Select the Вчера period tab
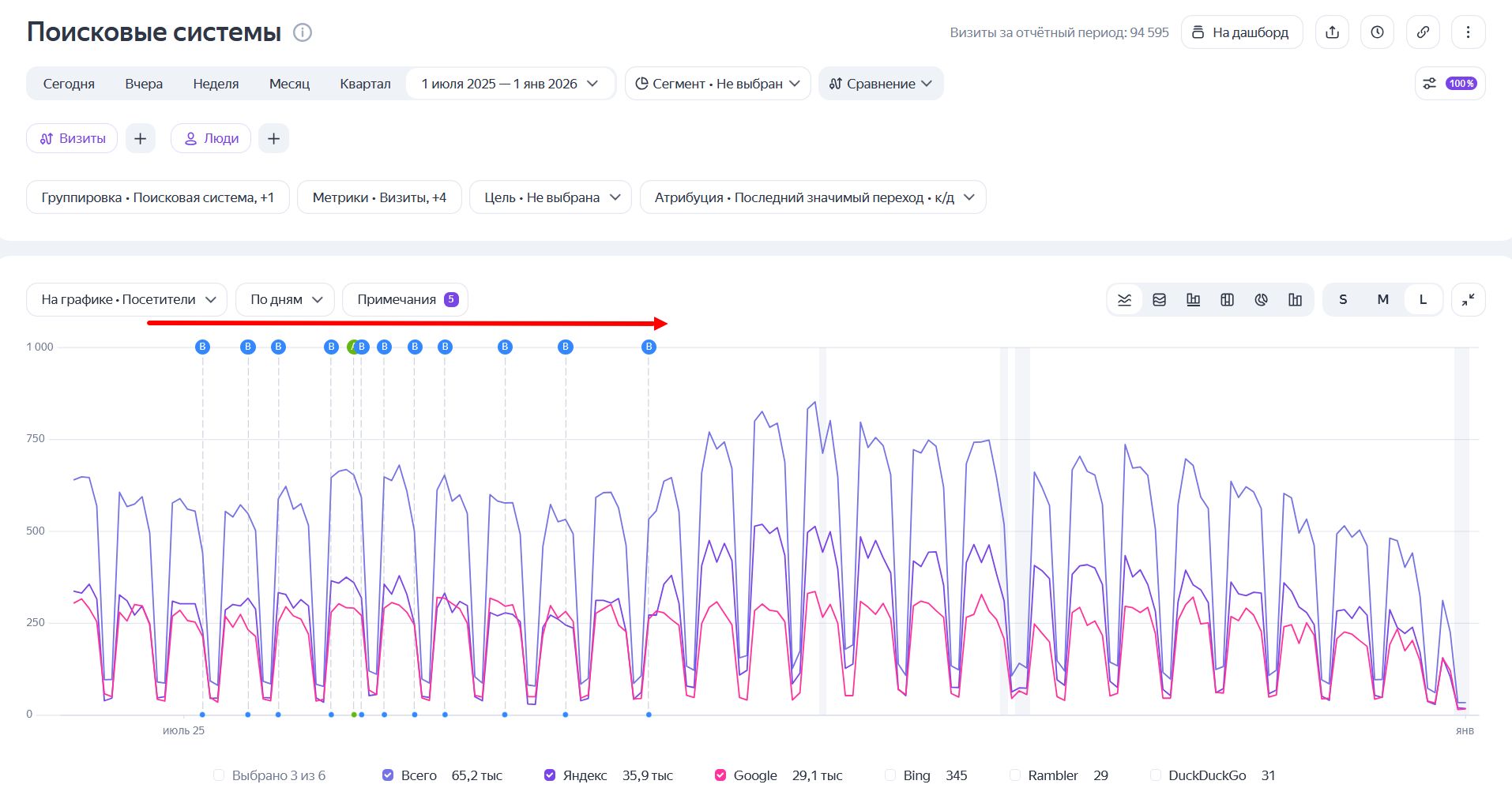Screen dimensions: 1512x803 pyautogui.click(x=144, y=84)
